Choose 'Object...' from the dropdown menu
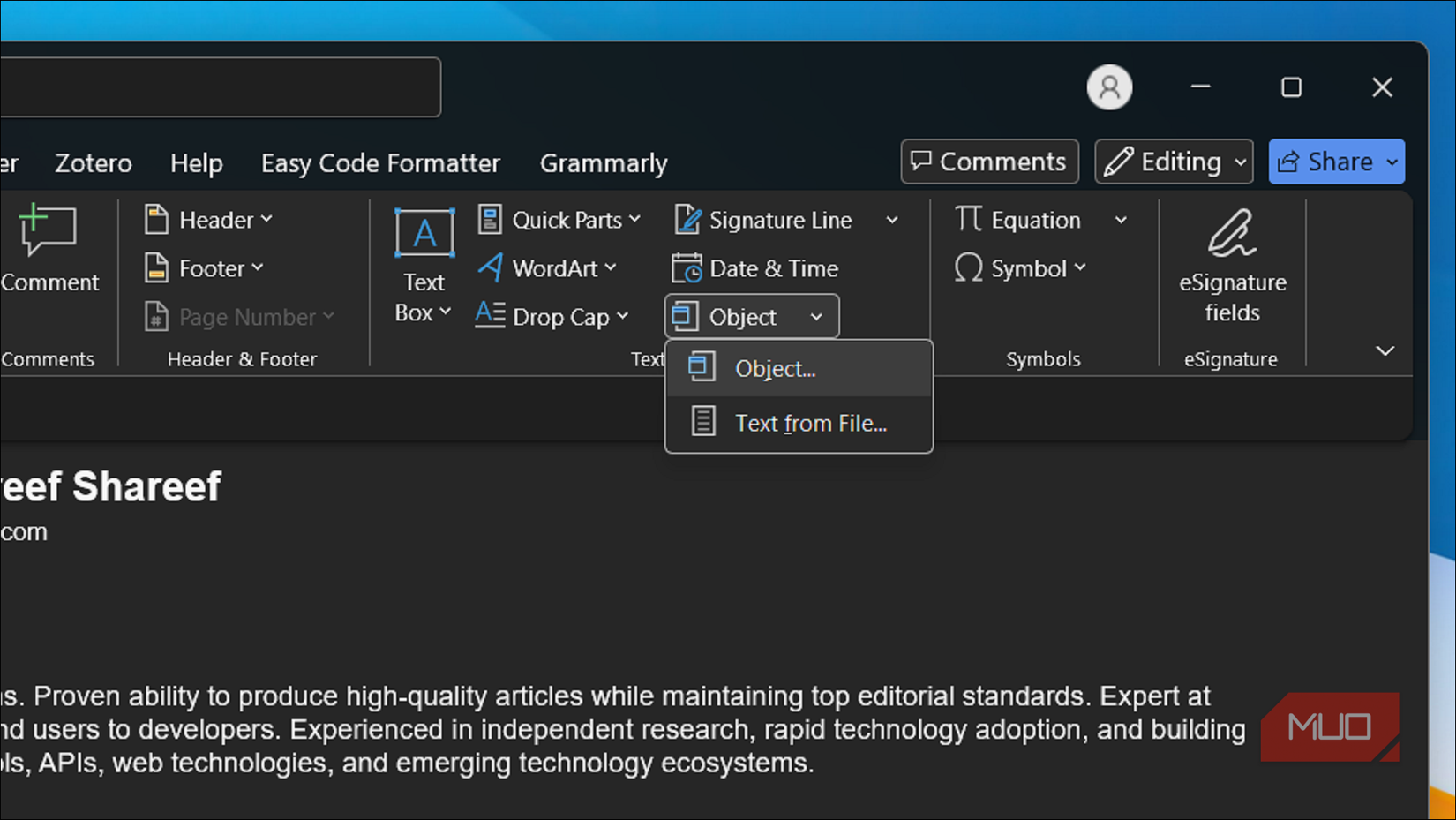 click(775, 368)
